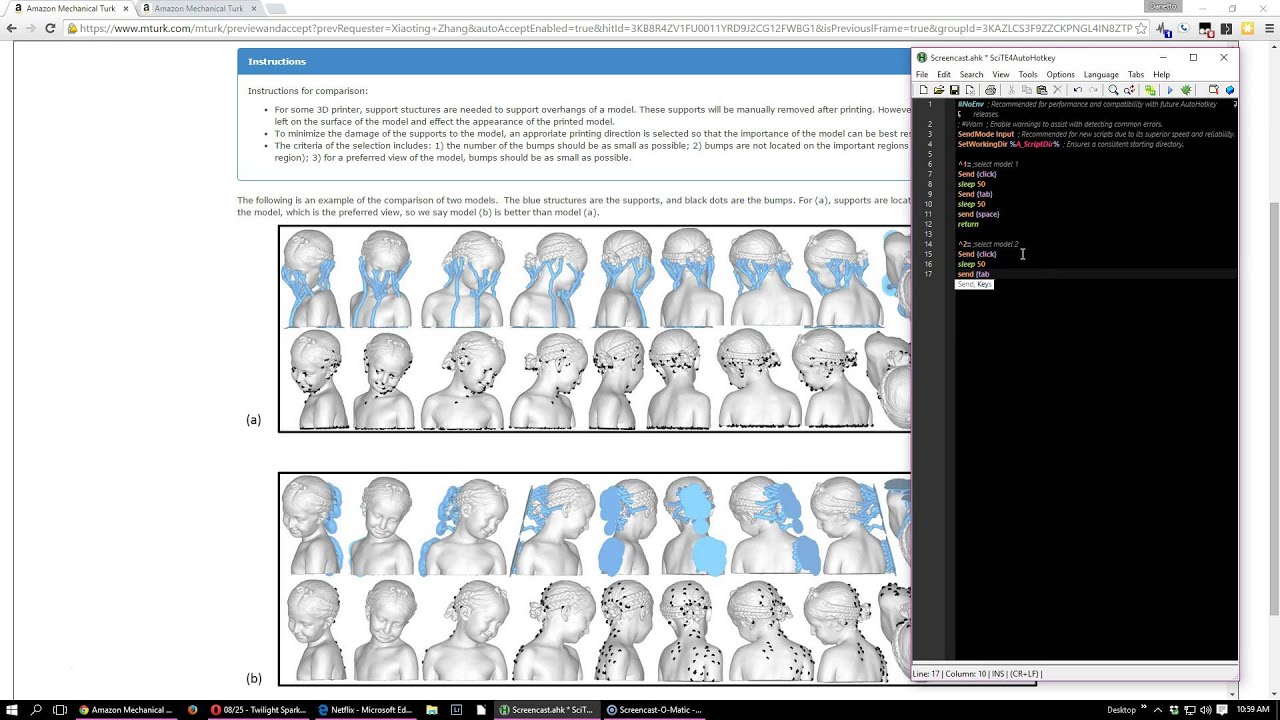Open Tools menu in SciTE
Image resolution: width=1280 pixels, height=720 pixels.
click(x=1028, y=74)
